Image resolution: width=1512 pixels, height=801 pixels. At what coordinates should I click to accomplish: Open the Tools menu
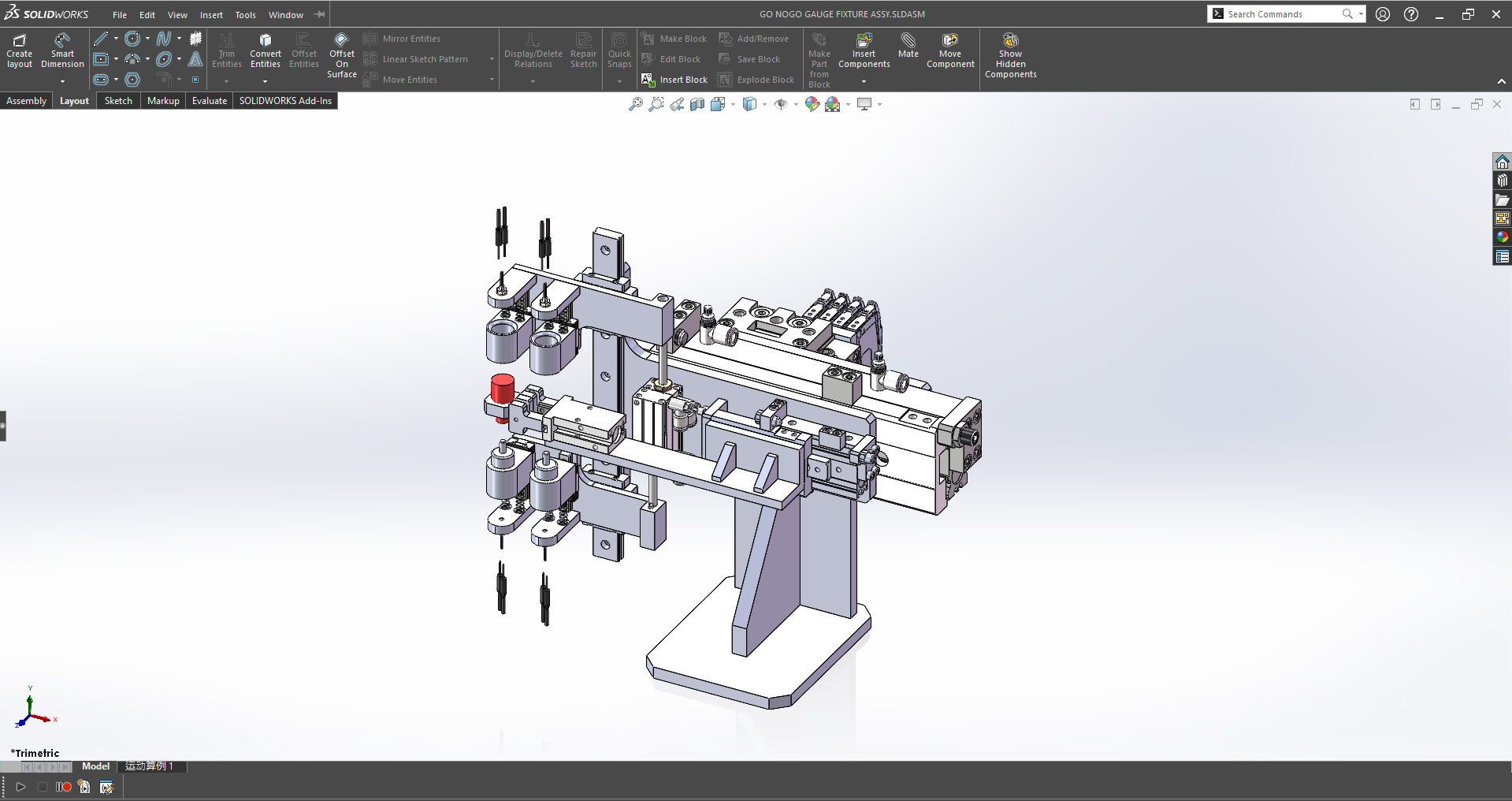(x=245, y=15)
